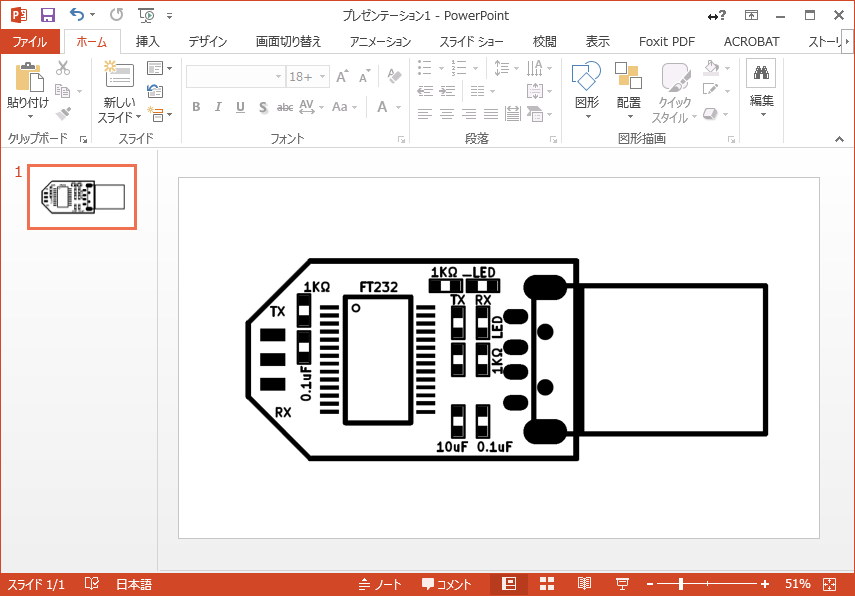The height and width of the screenshot is (596, 855).
Task: Switch to the Foxit PDF tab
Action: point(666,41)
